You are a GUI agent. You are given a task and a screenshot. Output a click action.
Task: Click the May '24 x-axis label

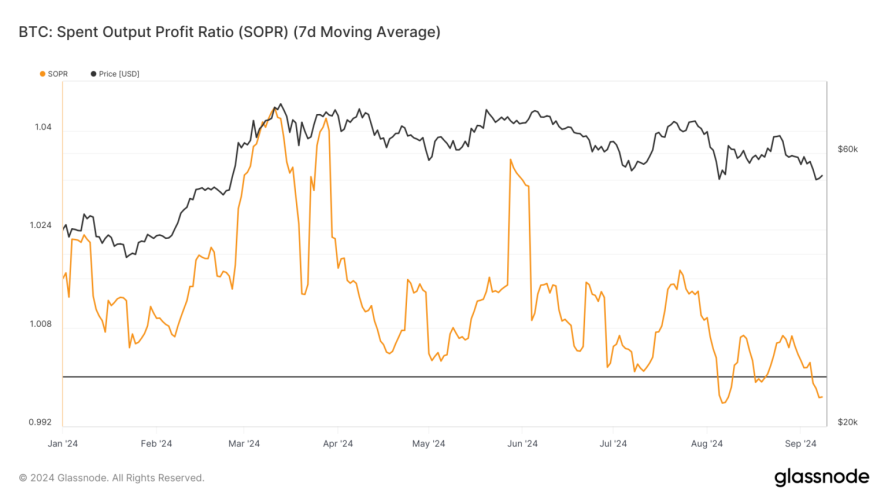428,442
